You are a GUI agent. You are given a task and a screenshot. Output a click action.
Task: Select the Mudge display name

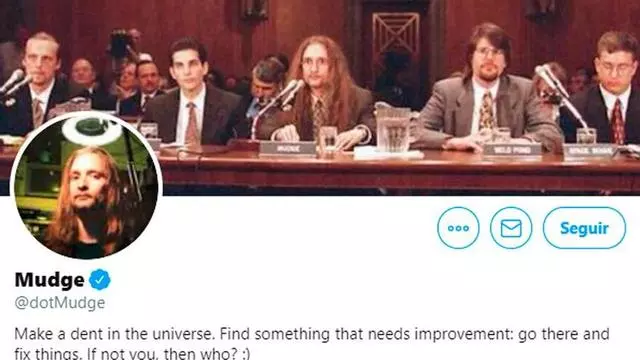(x=49, y=280)
